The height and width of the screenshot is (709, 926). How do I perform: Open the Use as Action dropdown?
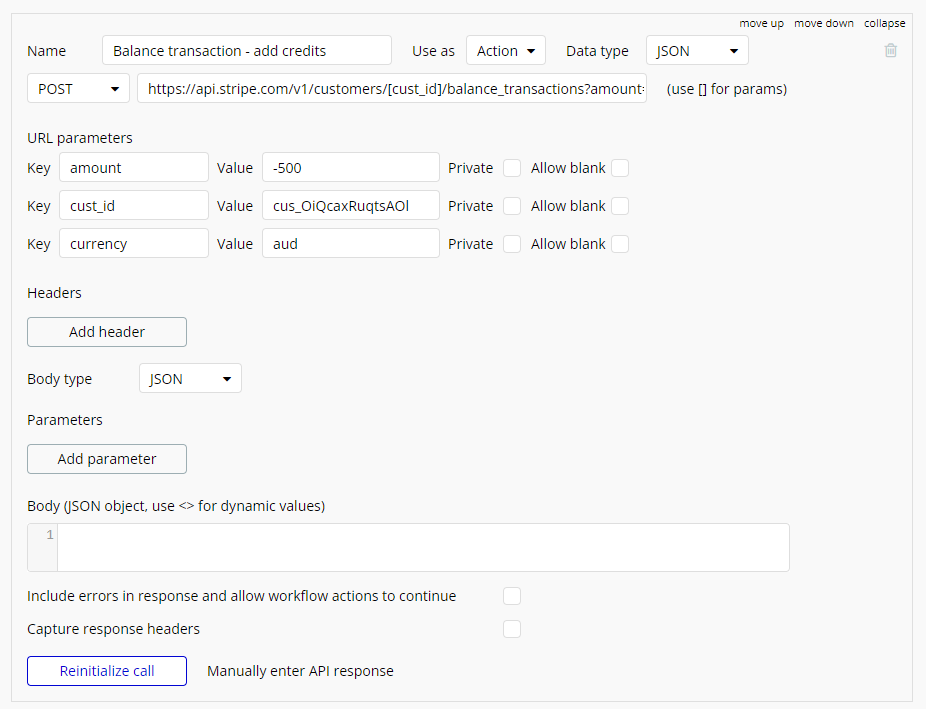(x=505, y=50)
